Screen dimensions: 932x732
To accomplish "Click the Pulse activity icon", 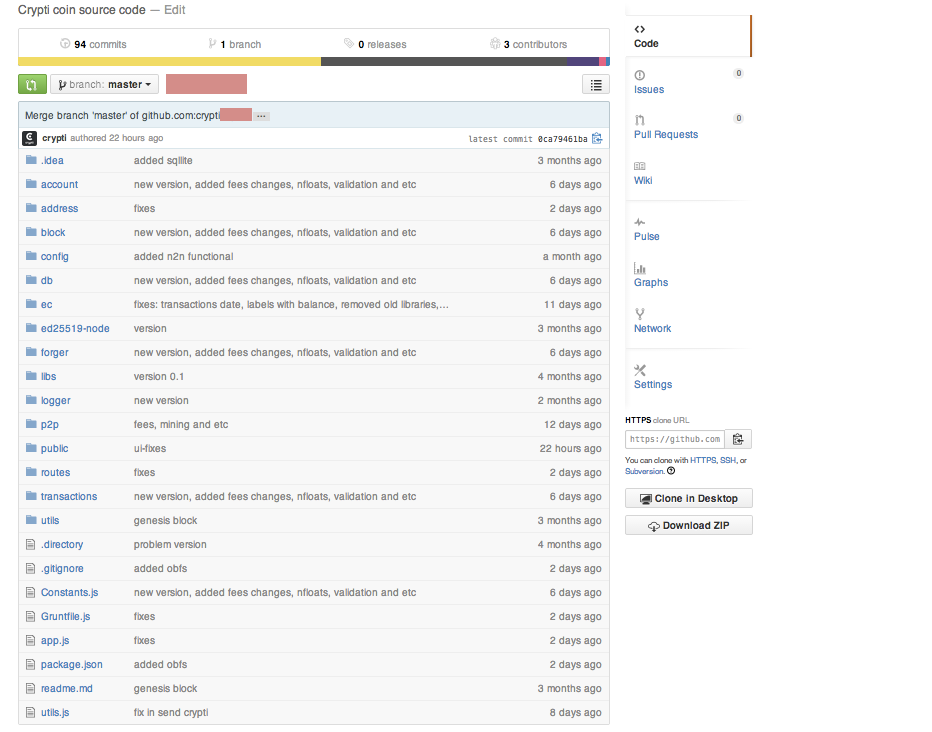I will click(x=640, y=222).
